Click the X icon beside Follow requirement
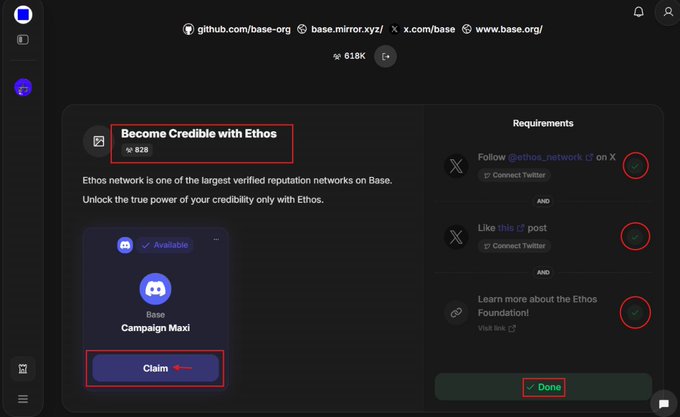 456,166
